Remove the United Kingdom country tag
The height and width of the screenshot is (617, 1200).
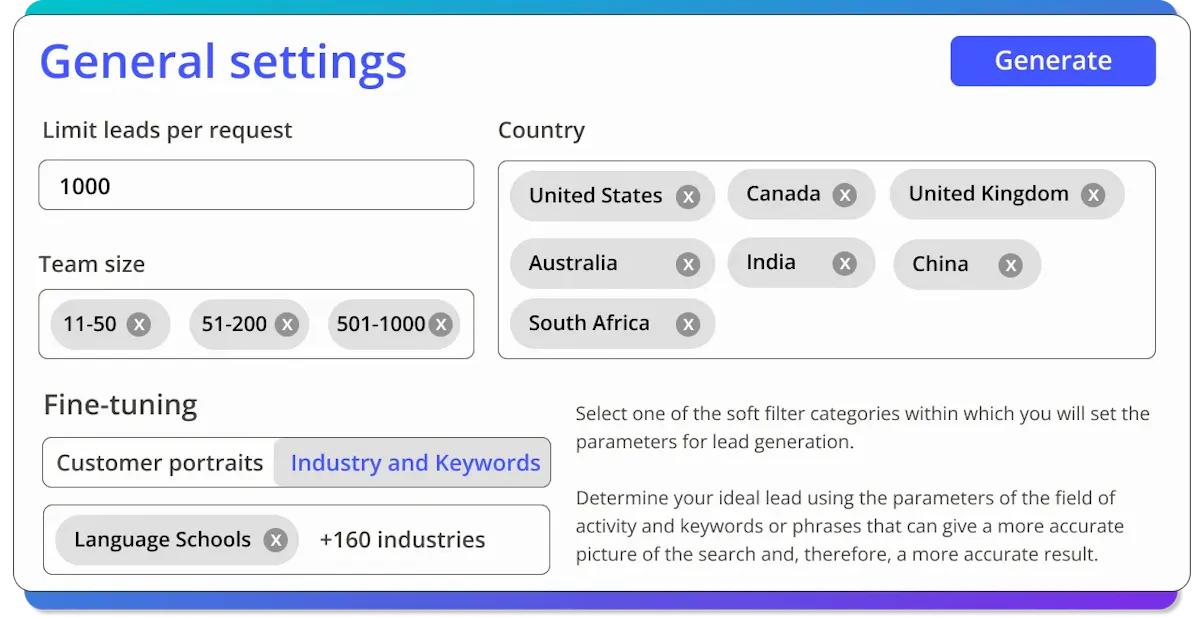tap(1093, 195)
